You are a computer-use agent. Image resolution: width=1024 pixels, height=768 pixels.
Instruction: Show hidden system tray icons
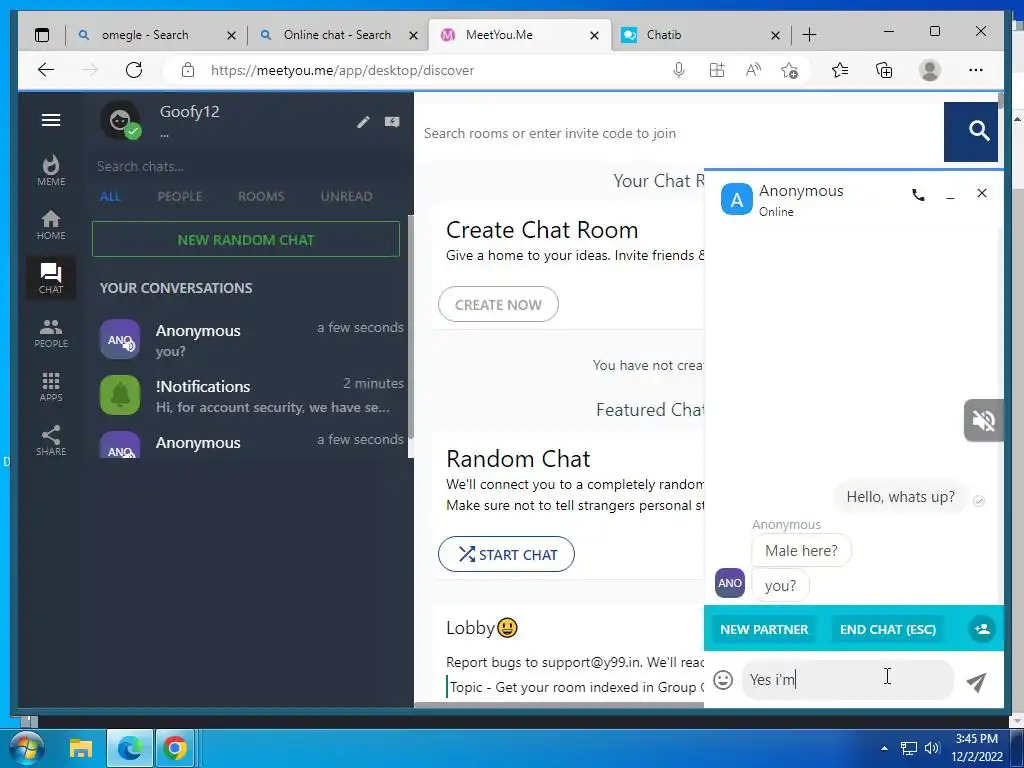tap(884, 748)
